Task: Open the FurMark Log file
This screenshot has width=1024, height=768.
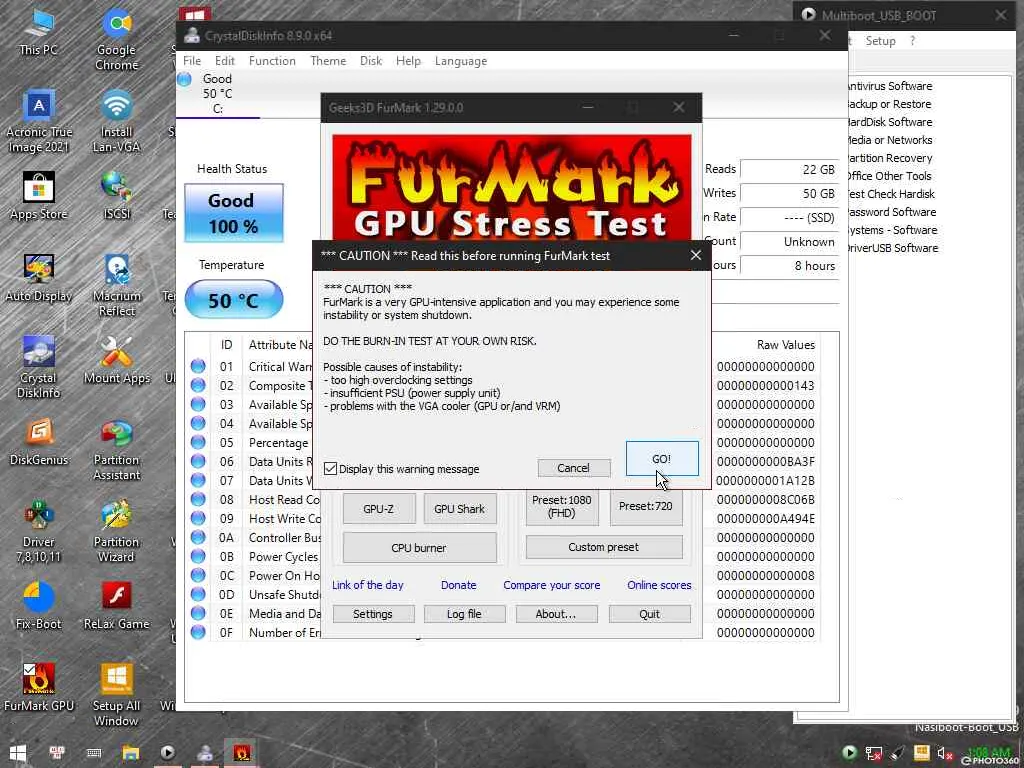Action: click(x=464, y=614)
